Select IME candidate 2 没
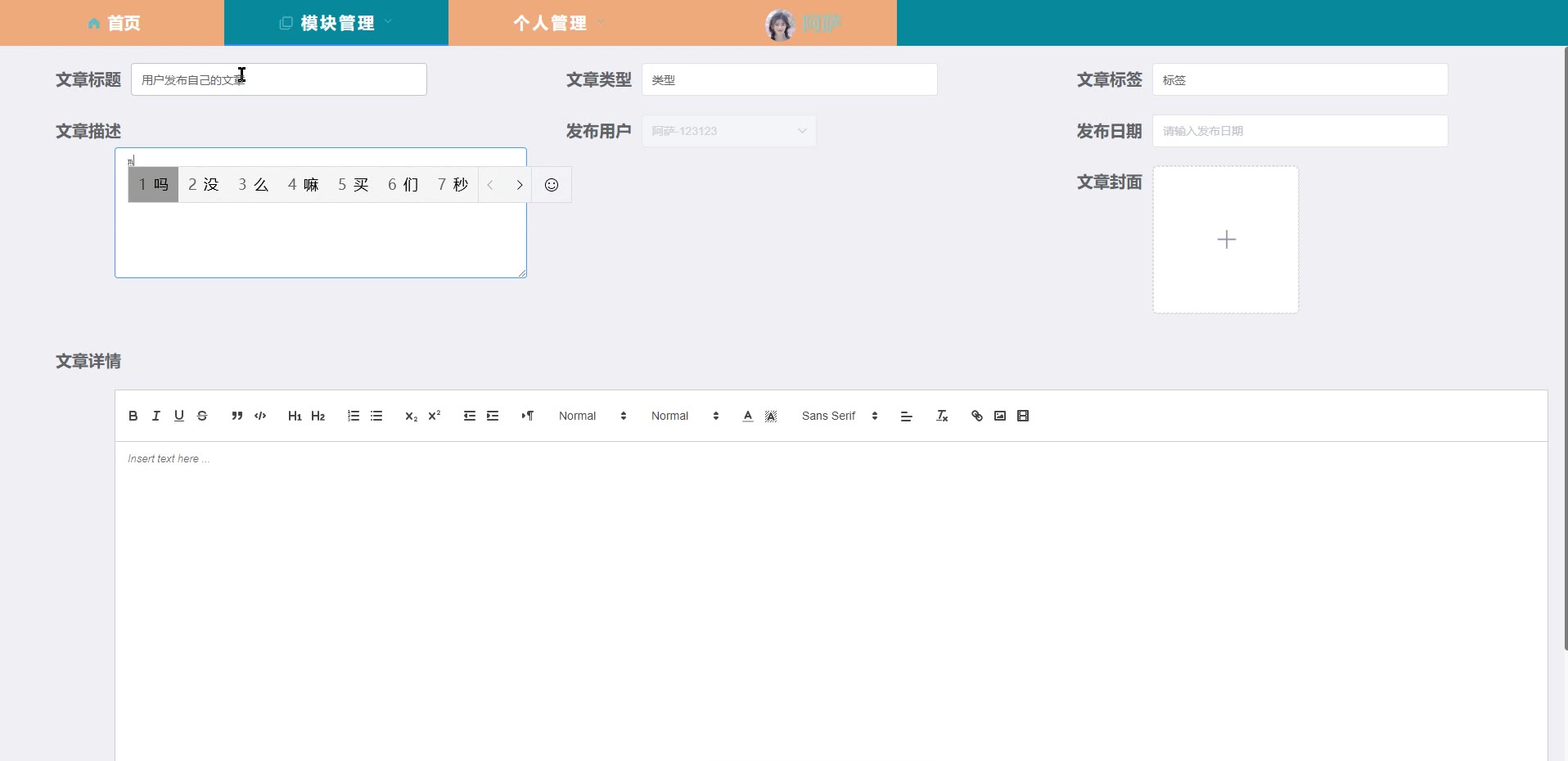 click(204, 185)
